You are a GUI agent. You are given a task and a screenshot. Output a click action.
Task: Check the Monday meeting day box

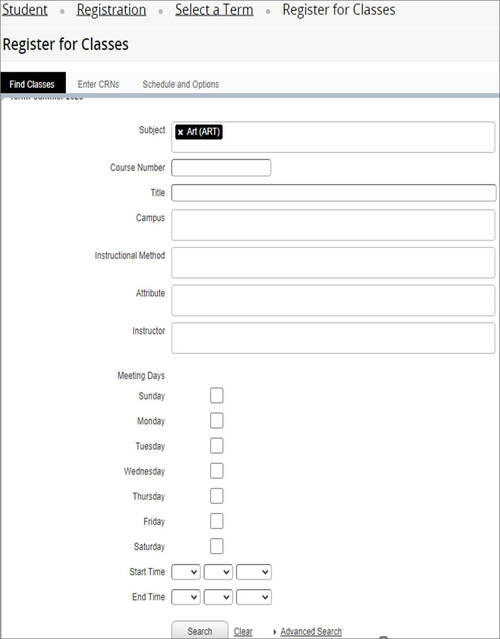216,421
